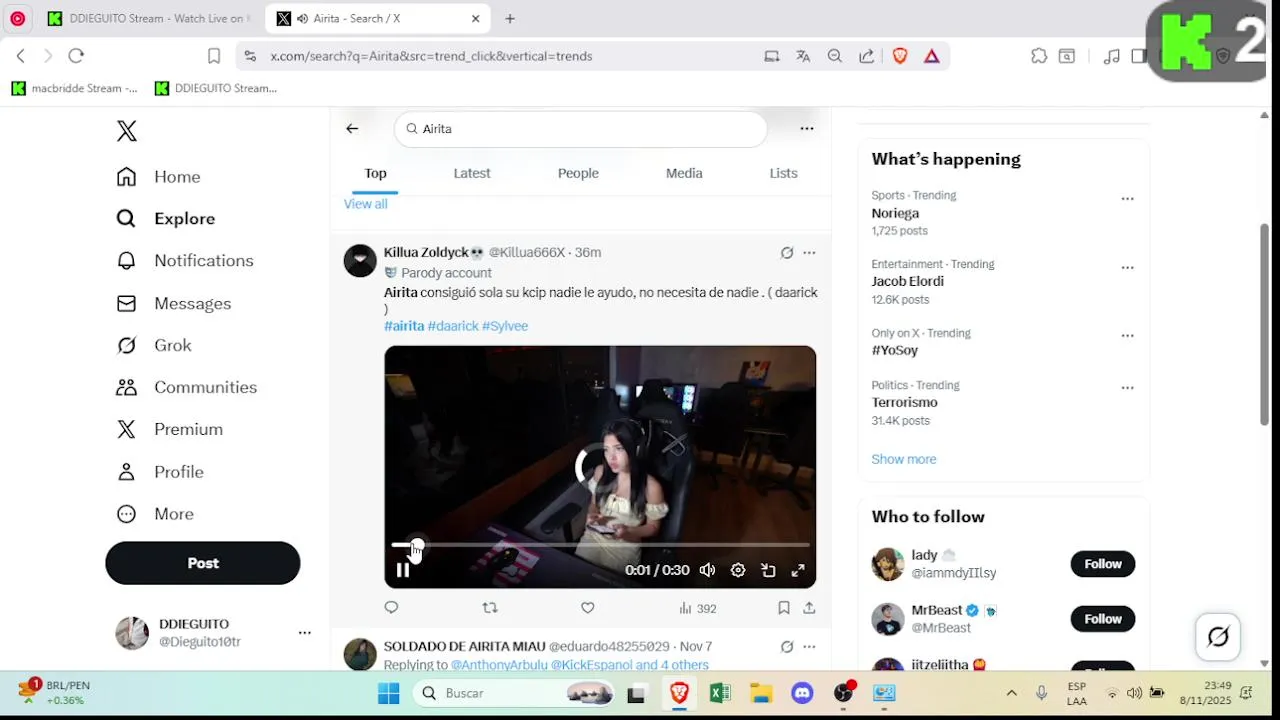Click the Airita search field
Screen dimensions: 1280x720
(x=581, y=129)
